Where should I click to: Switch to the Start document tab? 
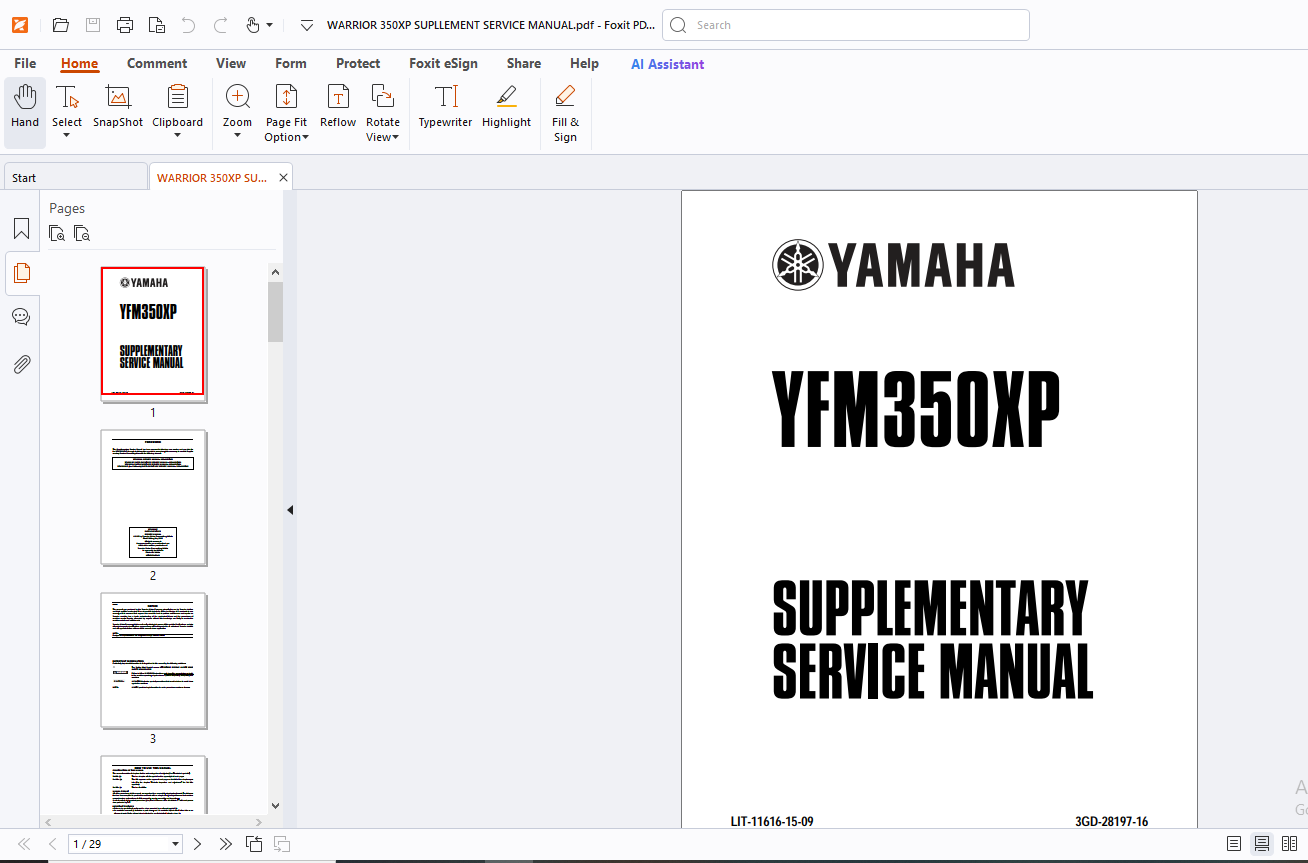coord(76,177)
